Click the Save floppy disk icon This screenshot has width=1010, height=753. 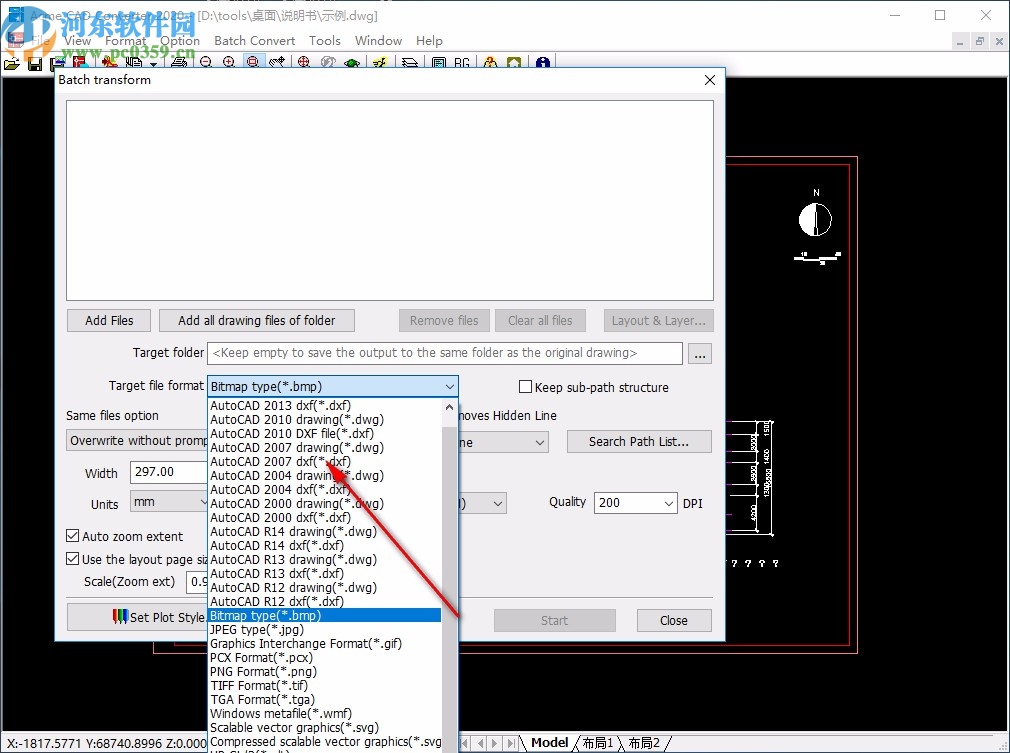click(35, 63)
